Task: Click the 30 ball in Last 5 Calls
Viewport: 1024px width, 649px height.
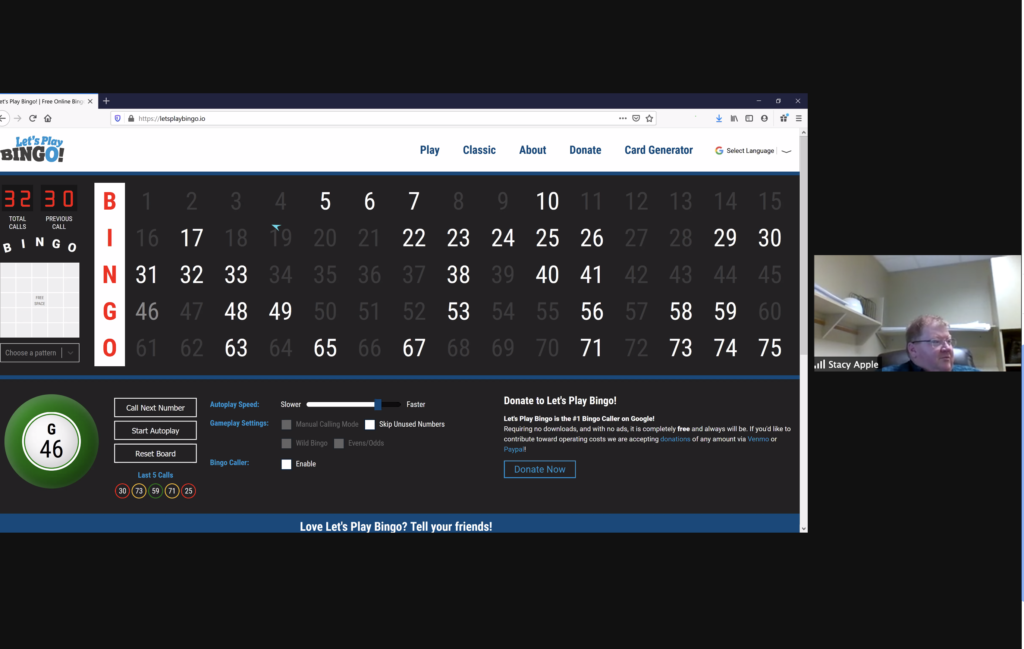Action: click(x=122, y=491)
